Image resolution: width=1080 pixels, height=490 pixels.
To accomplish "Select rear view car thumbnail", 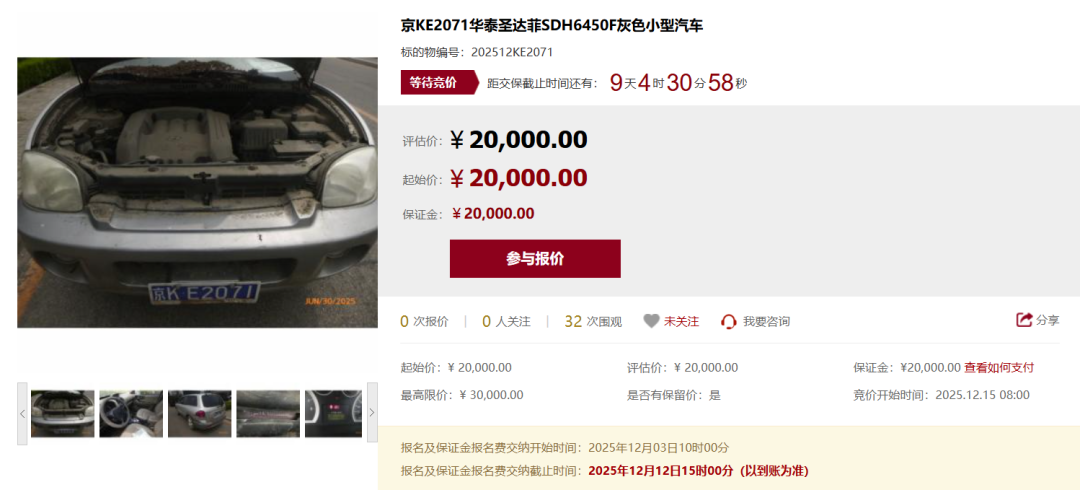I will [200, 414].
